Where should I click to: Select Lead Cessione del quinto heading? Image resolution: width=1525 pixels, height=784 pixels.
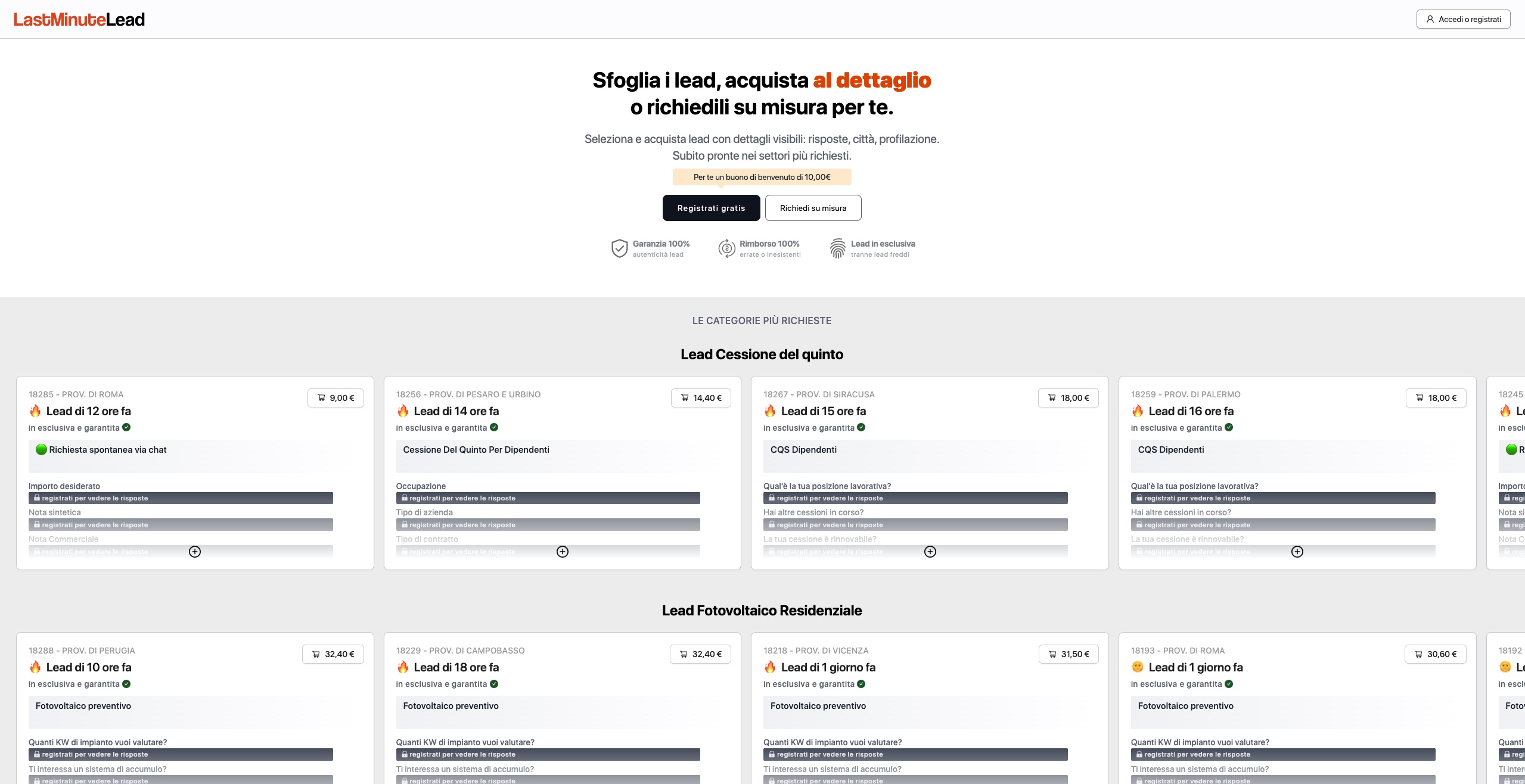[762, 354]
